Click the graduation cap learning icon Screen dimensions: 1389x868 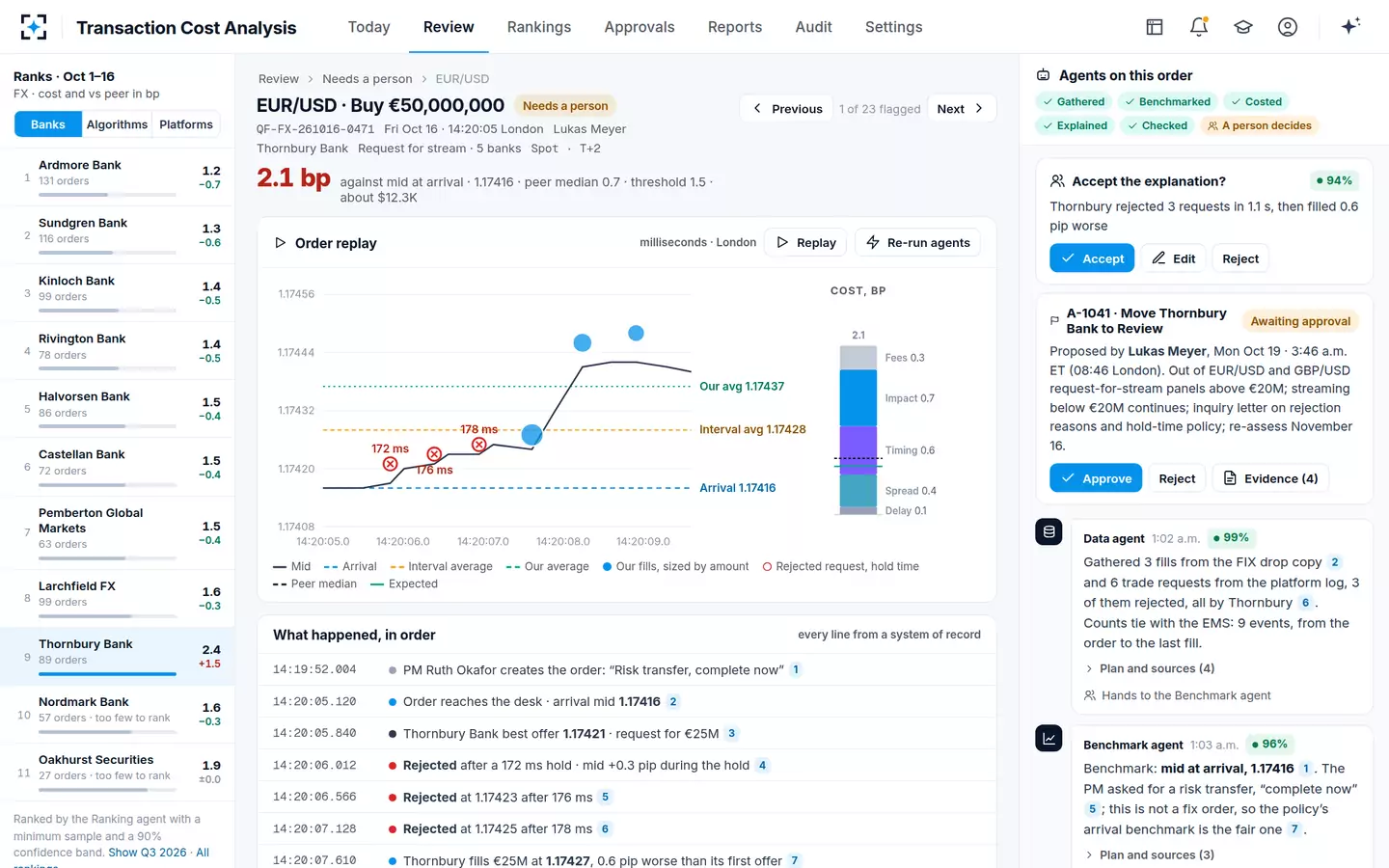[1243, 27]
